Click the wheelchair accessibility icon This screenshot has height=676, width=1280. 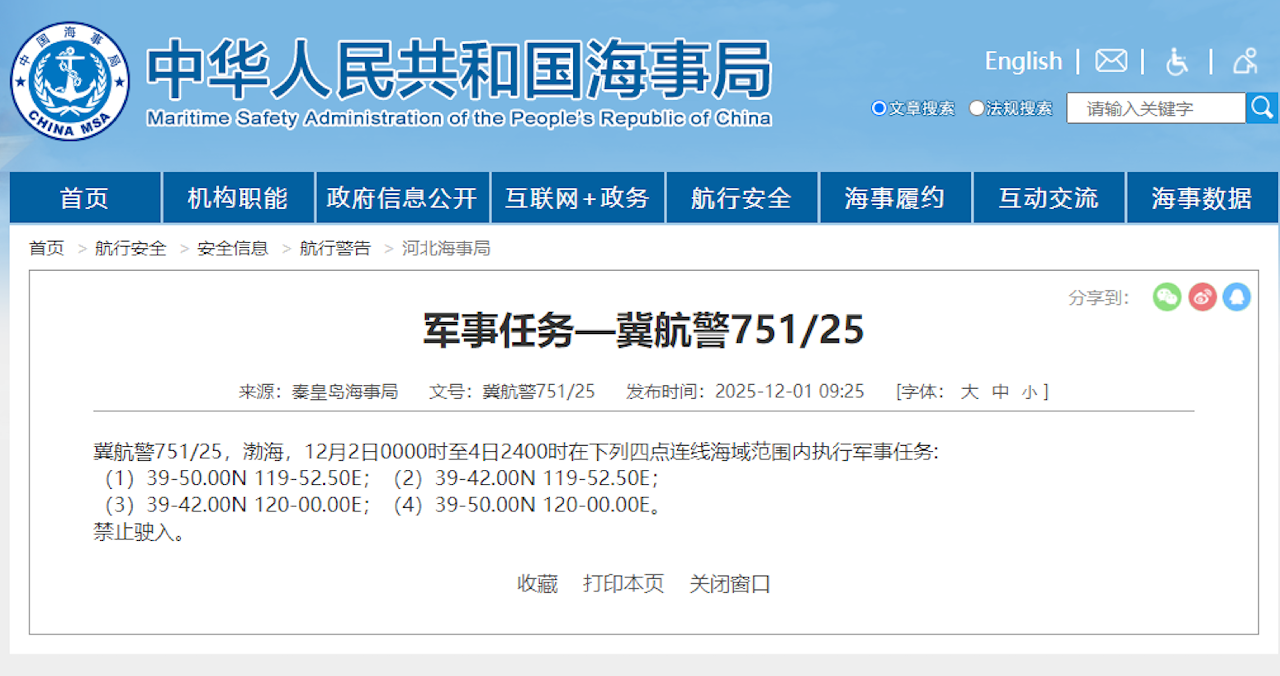1177,61
